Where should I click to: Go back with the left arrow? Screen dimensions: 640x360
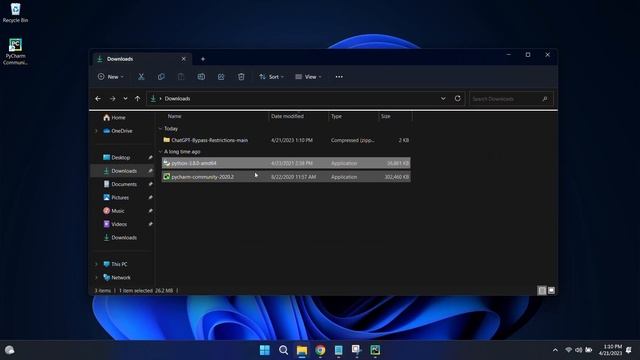(x=98, y=99)
